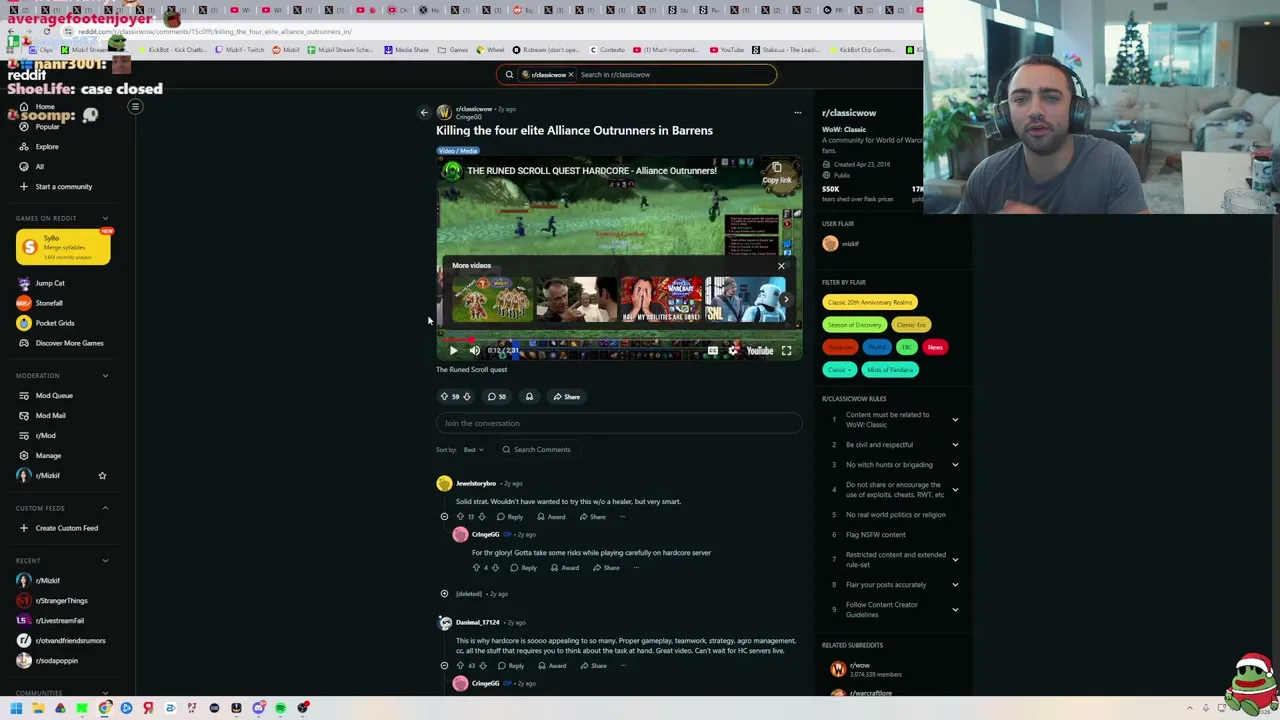The image size is (1280, 720).
Task: Click the Search Comments field
Action: 537,450
